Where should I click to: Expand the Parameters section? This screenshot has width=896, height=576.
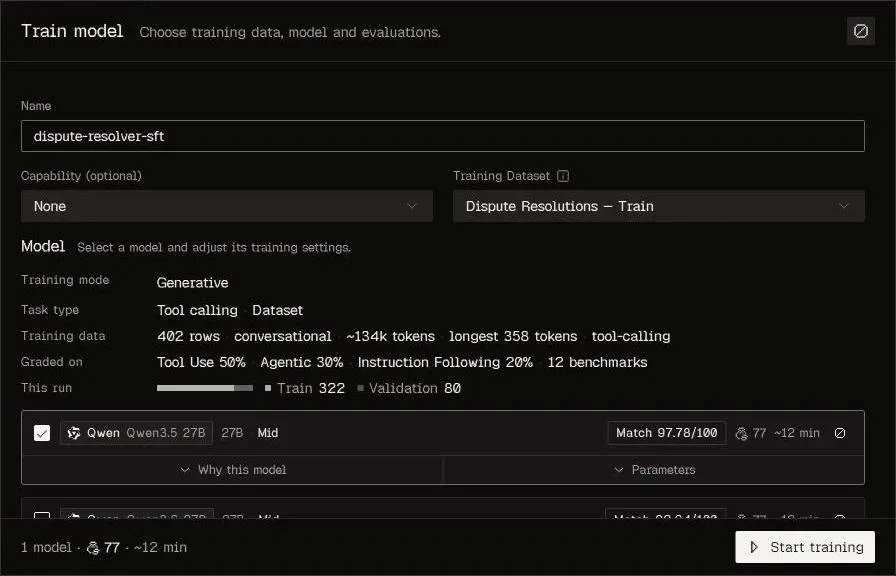654,470
